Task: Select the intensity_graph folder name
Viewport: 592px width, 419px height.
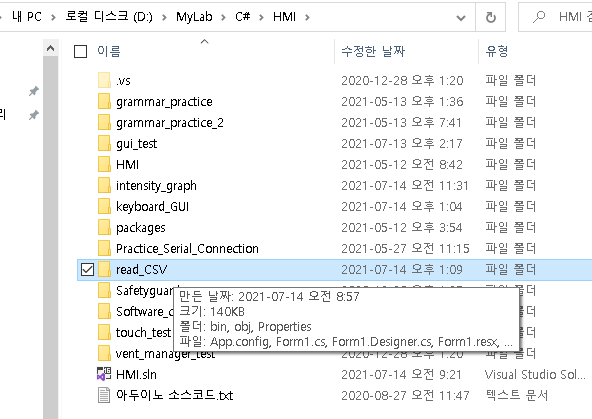Action: [156, 186]
